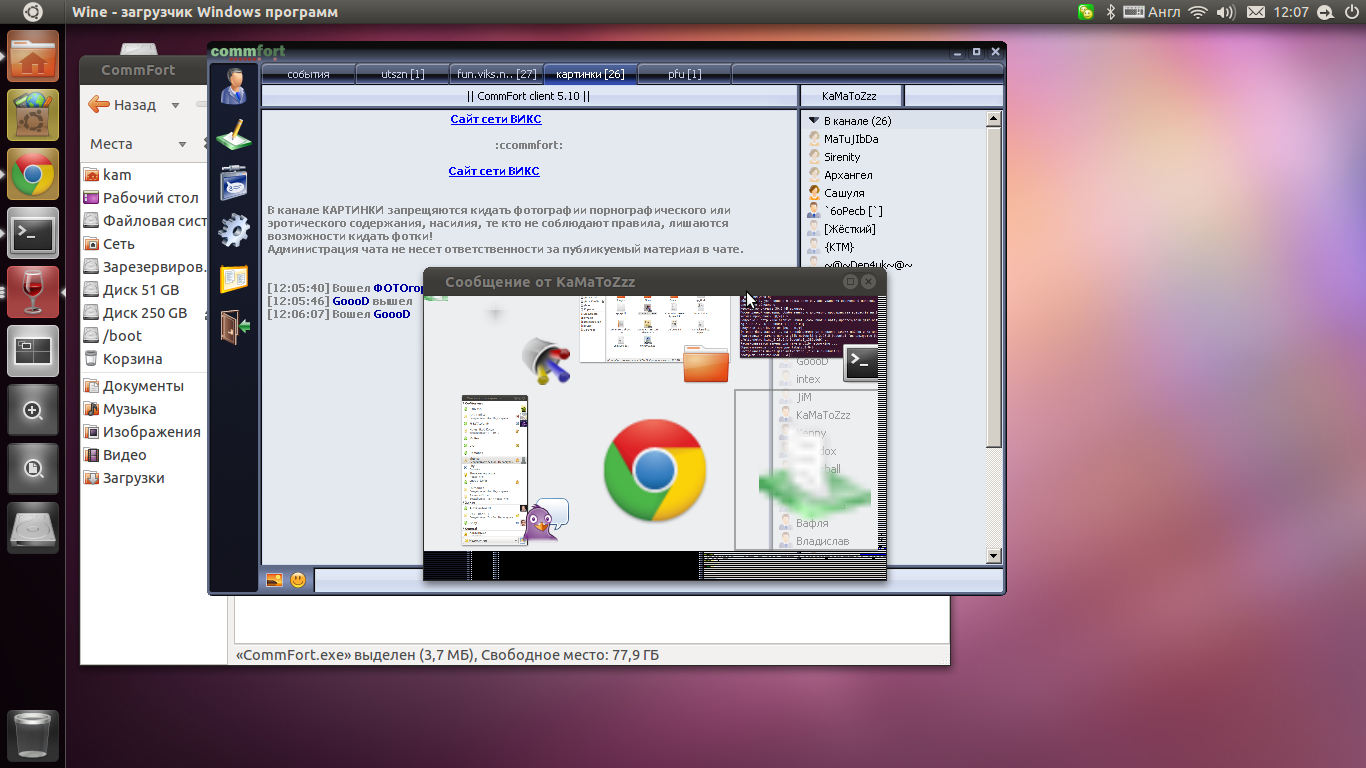Click the exit door icon in CommFort
1366x768 pixels.
tap(234, 326)
